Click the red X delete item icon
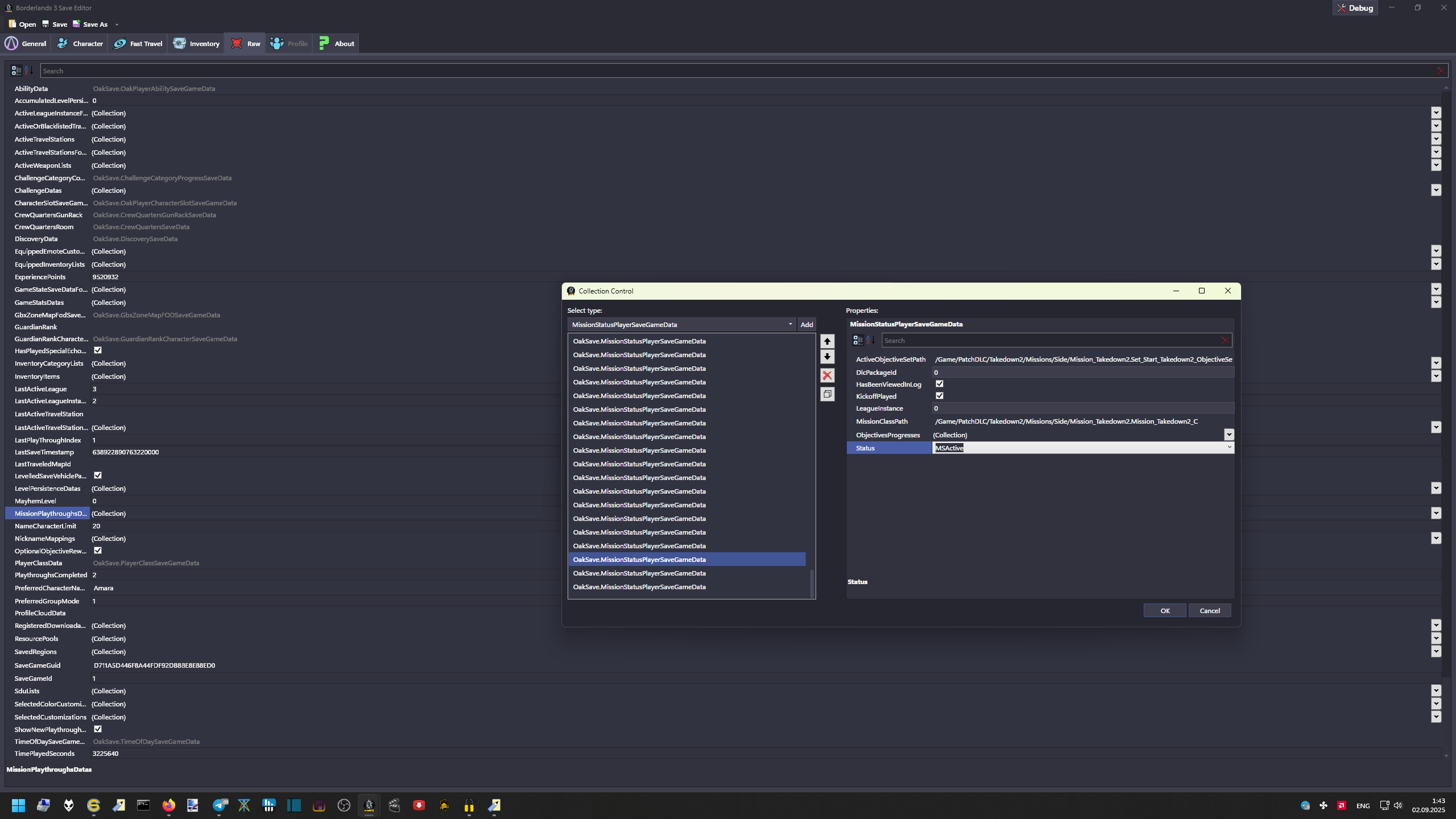Viewport: 1456px width, 819px height. pyautogui.click(x=827, y=375)
